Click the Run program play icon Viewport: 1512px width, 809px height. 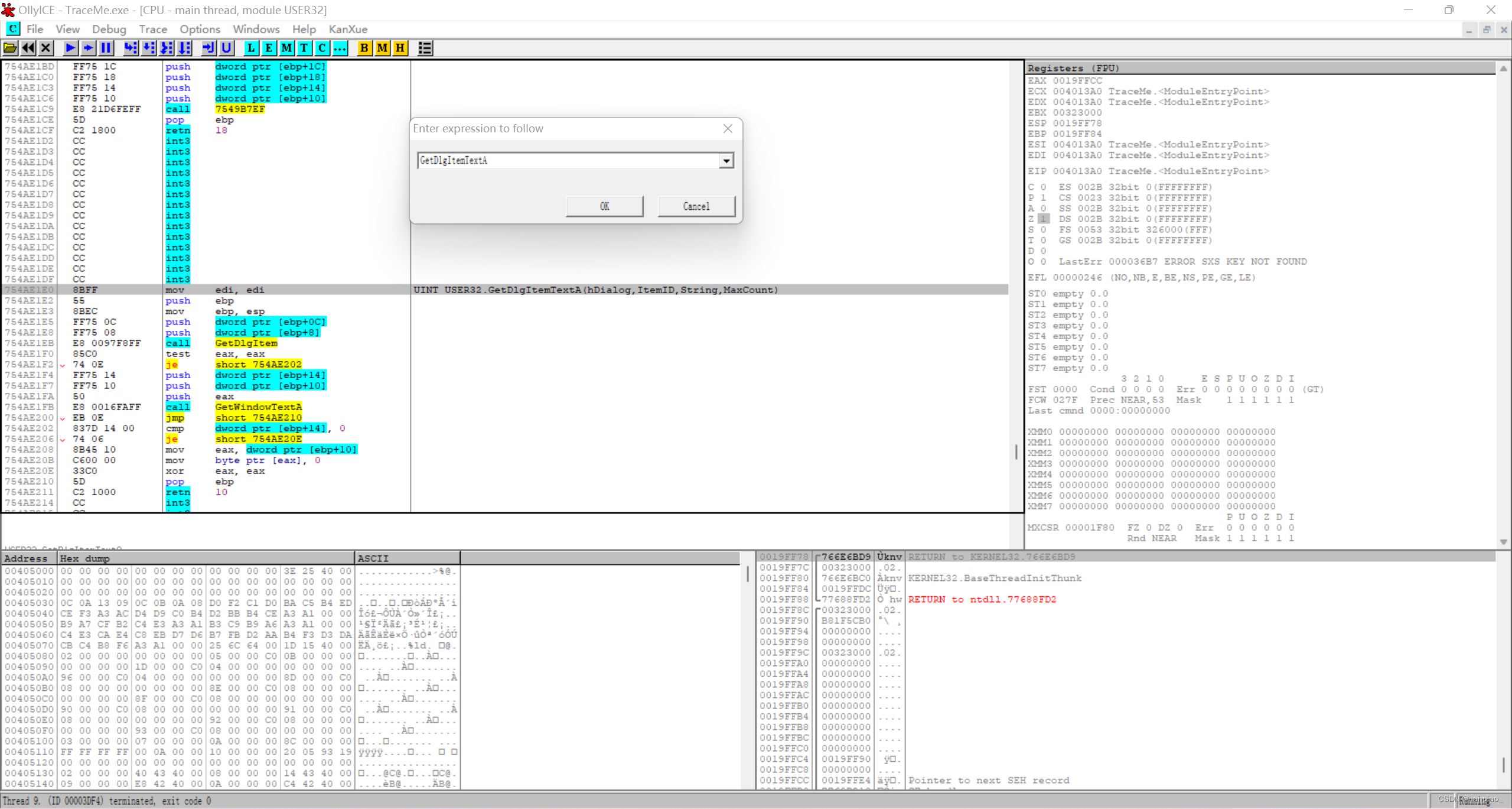point(70,48)
